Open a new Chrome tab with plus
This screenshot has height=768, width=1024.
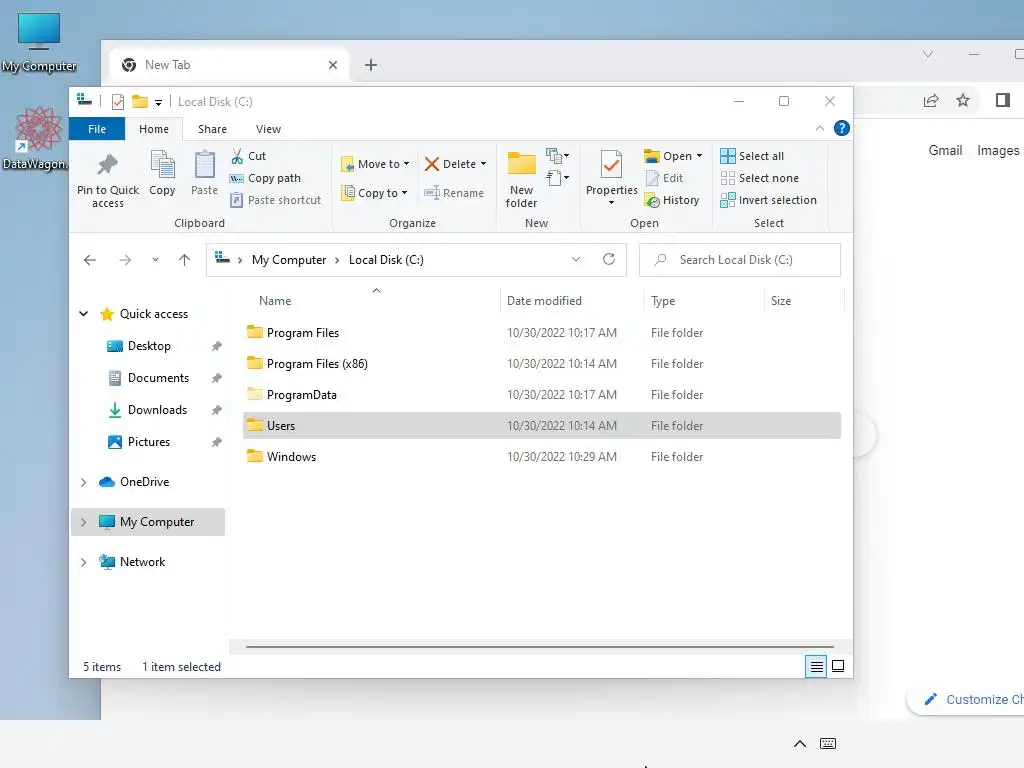pos(370,65)
